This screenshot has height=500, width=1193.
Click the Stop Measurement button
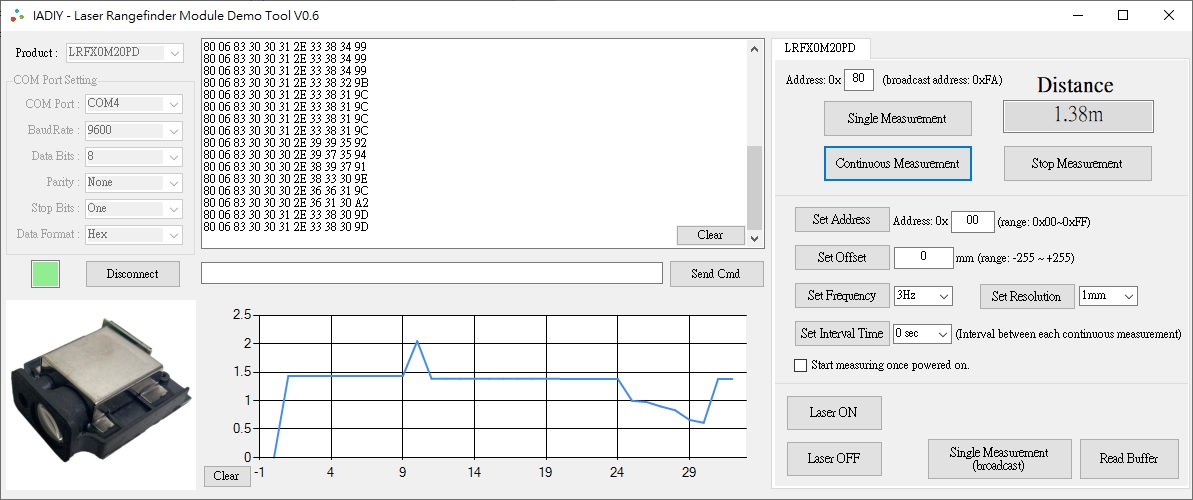[x=1076, y=164]
